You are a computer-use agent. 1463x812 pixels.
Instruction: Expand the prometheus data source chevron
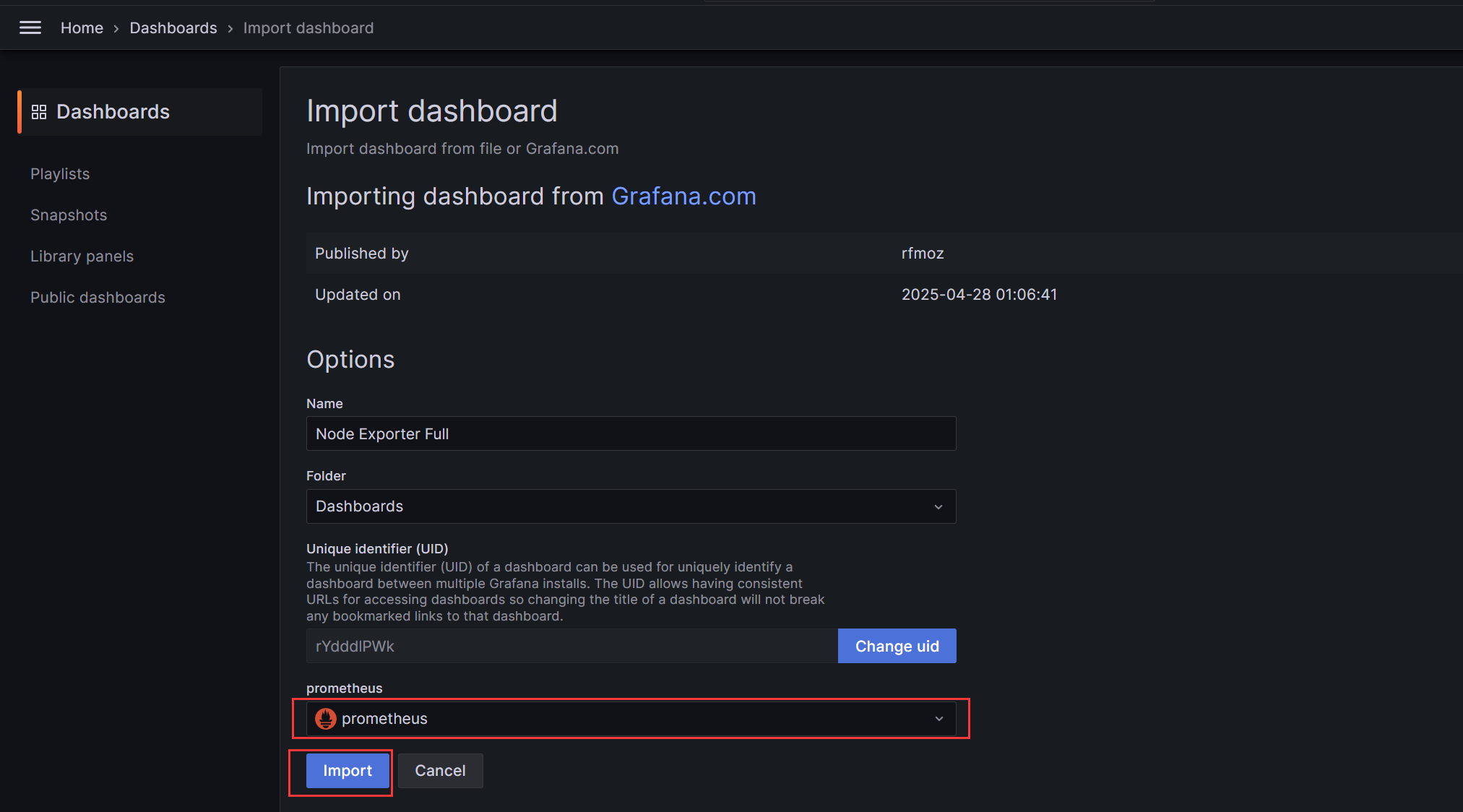[938, 719]
